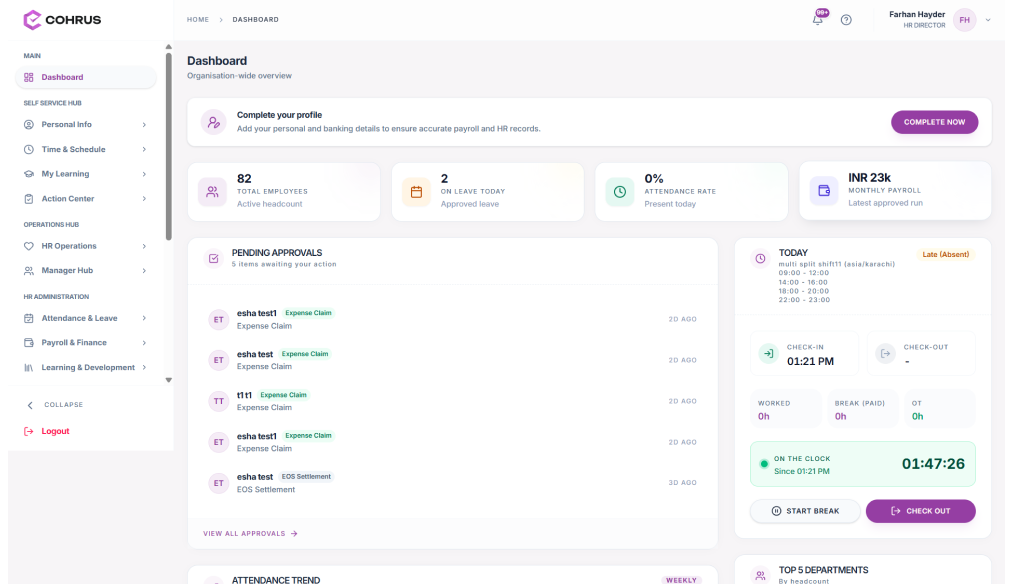Click the TT avatar in approvals
1009x584 pixels.
(x=219, y=401)
